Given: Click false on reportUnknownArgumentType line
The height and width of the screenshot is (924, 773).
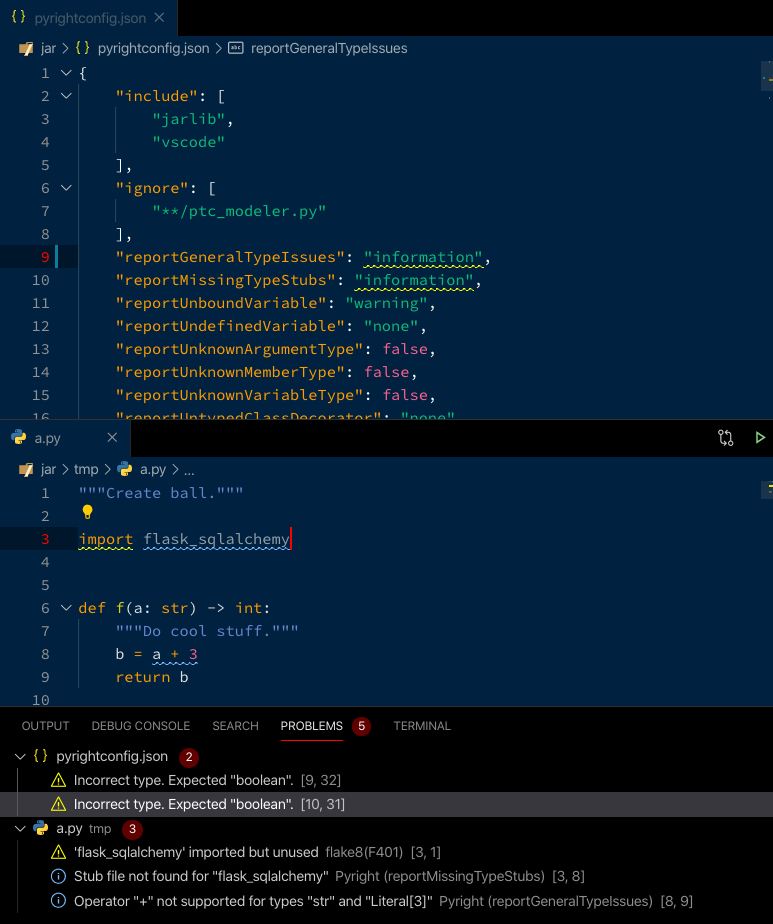Looking at the screenshot, I should click(x=405, y=349).
